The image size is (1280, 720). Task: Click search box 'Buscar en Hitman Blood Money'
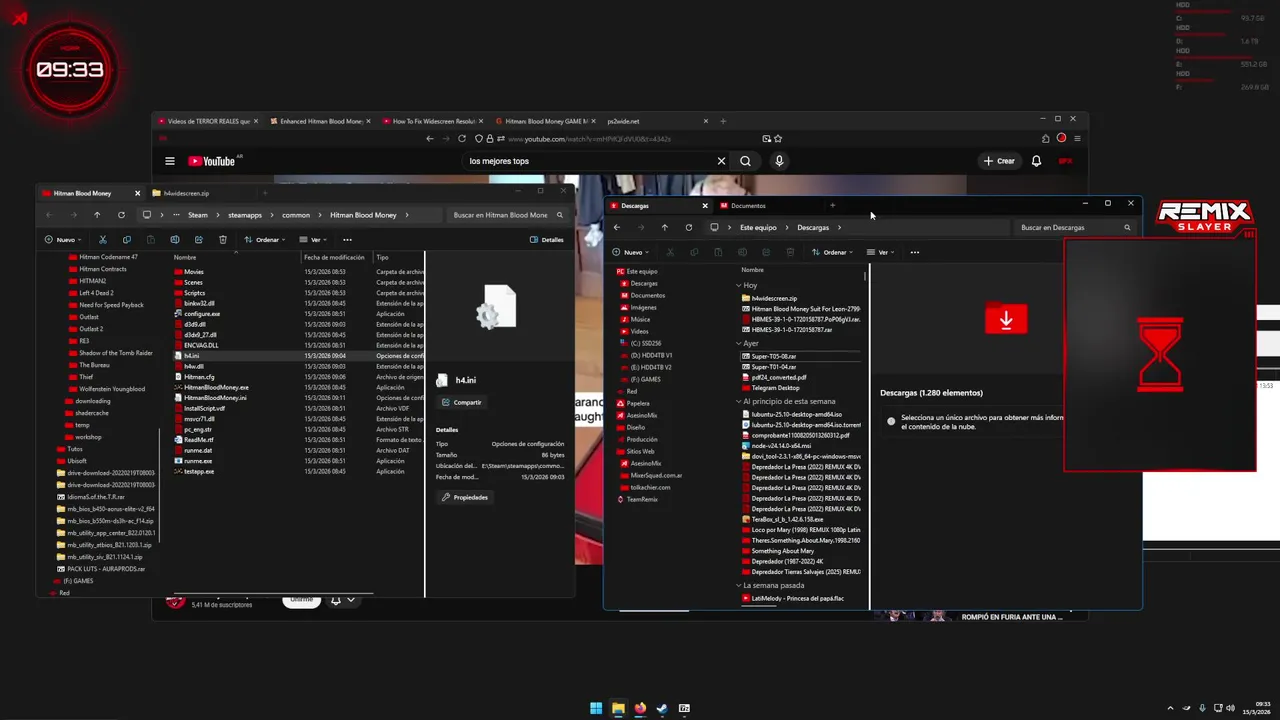[507, 215]
